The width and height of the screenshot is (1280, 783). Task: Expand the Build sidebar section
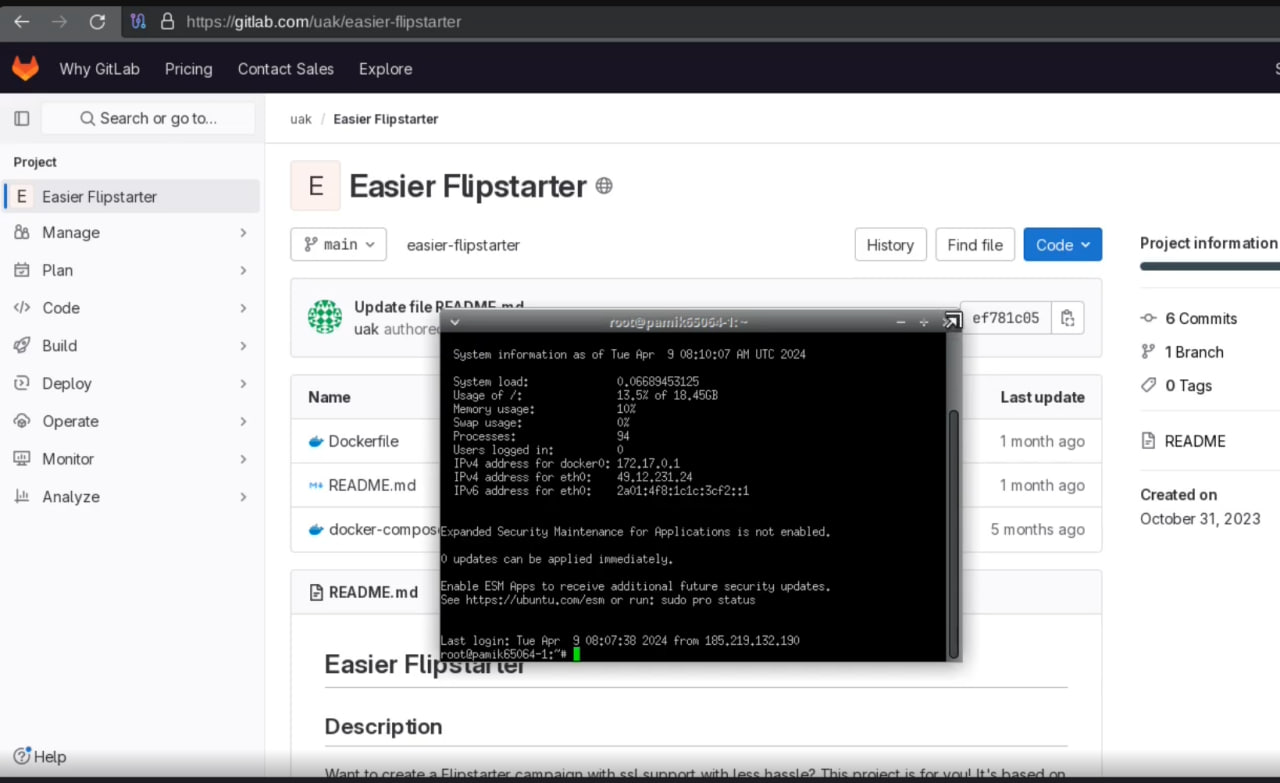[x=131, y=345]
